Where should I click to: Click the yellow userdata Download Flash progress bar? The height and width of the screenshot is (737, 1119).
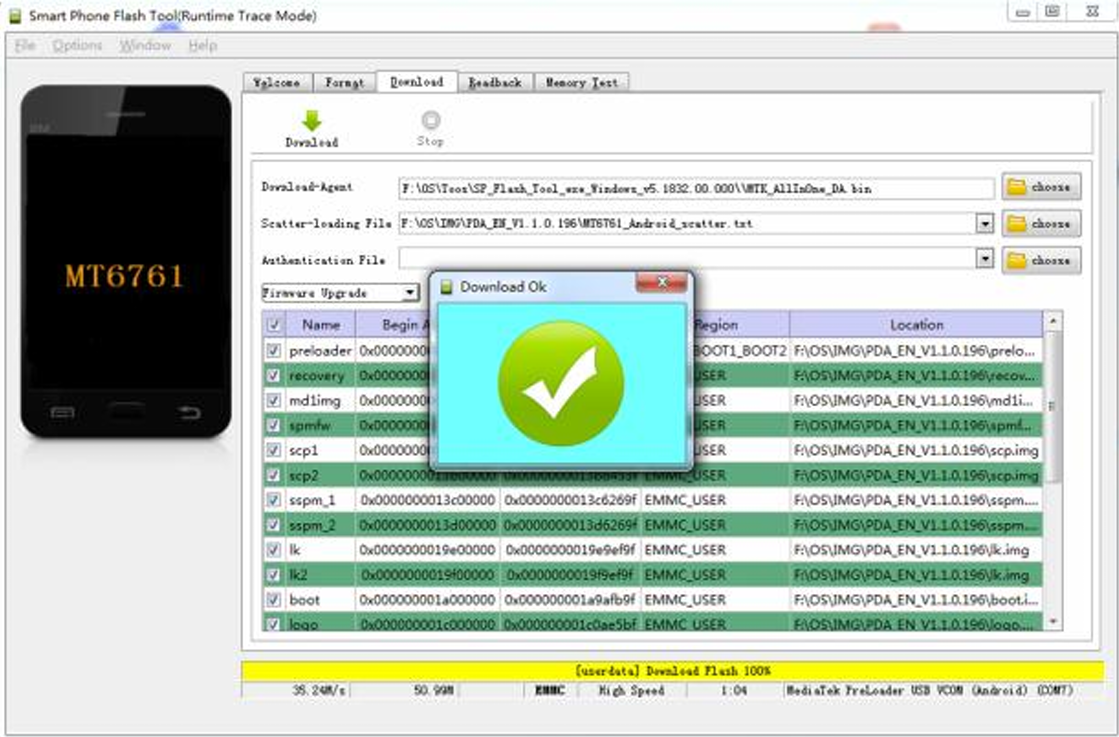[672, 671]
